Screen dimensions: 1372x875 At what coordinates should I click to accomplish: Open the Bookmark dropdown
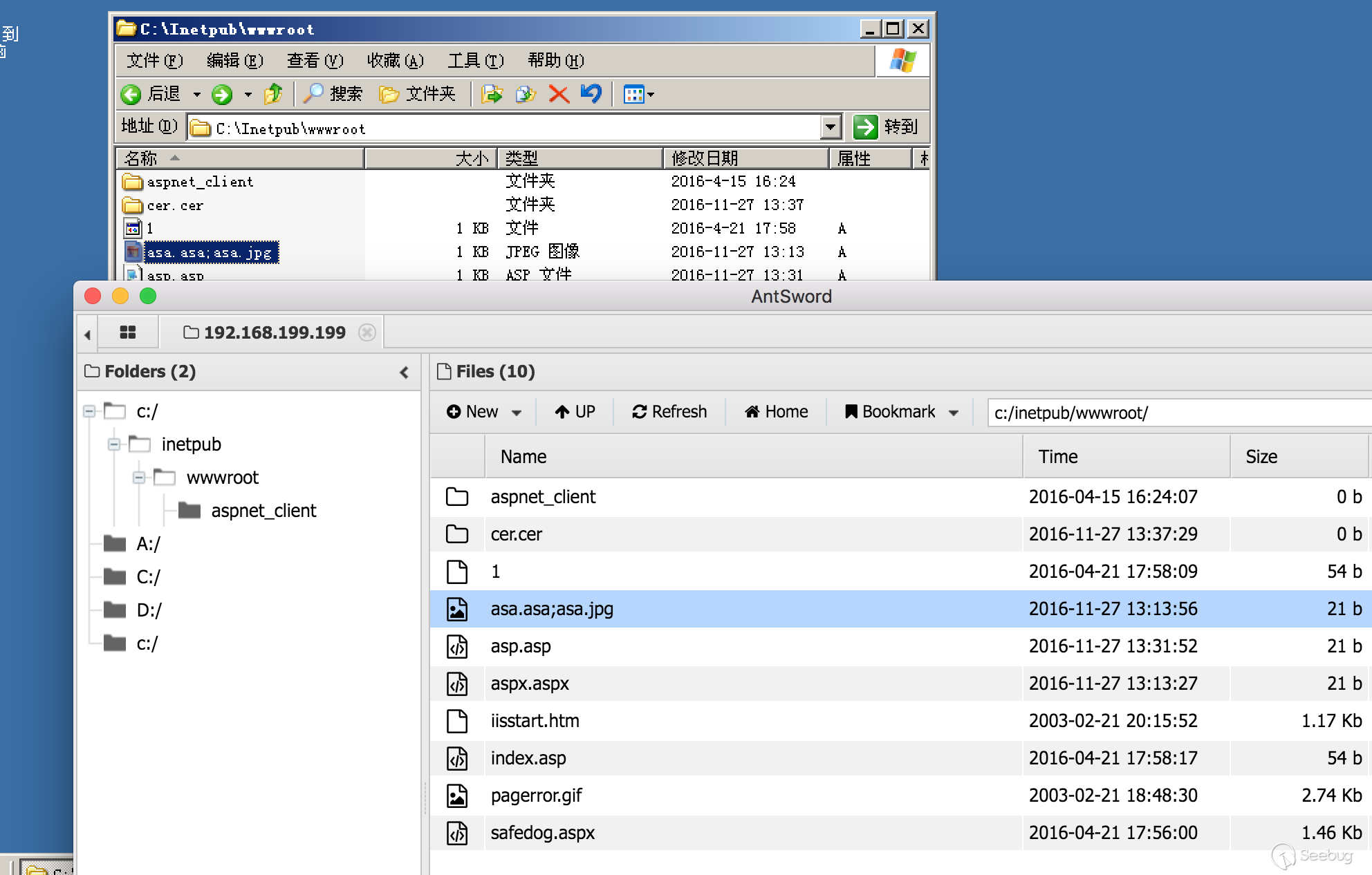901,412
